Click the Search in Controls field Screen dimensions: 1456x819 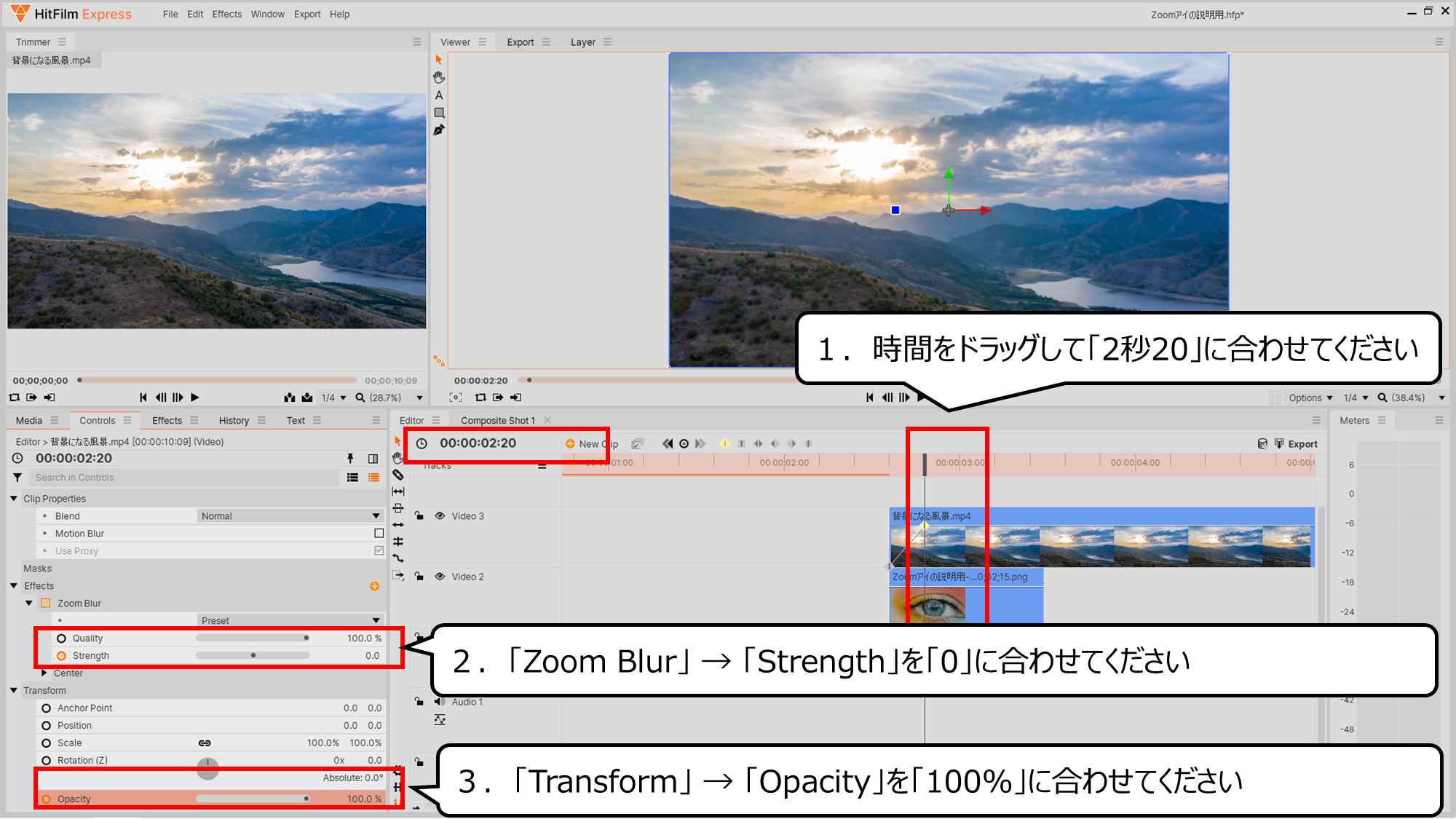pos(186,478)
